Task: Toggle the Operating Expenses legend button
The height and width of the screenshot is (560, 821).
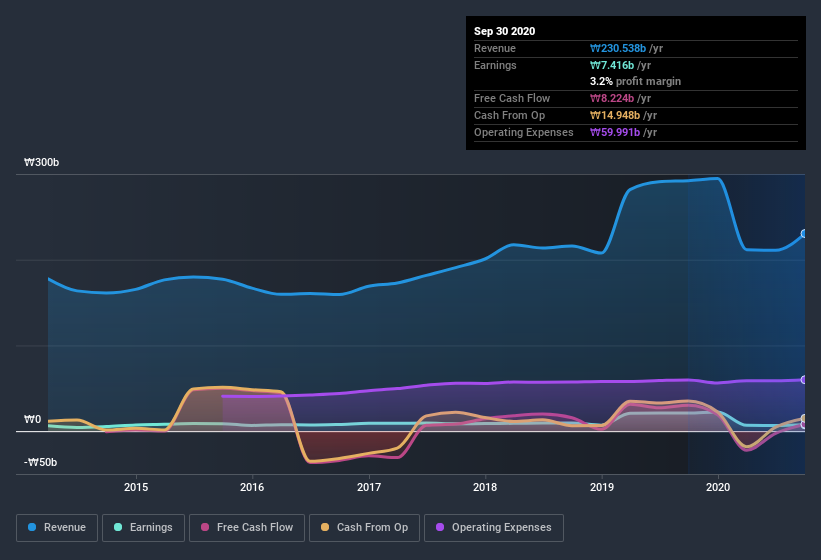Action: click(494, 528)
